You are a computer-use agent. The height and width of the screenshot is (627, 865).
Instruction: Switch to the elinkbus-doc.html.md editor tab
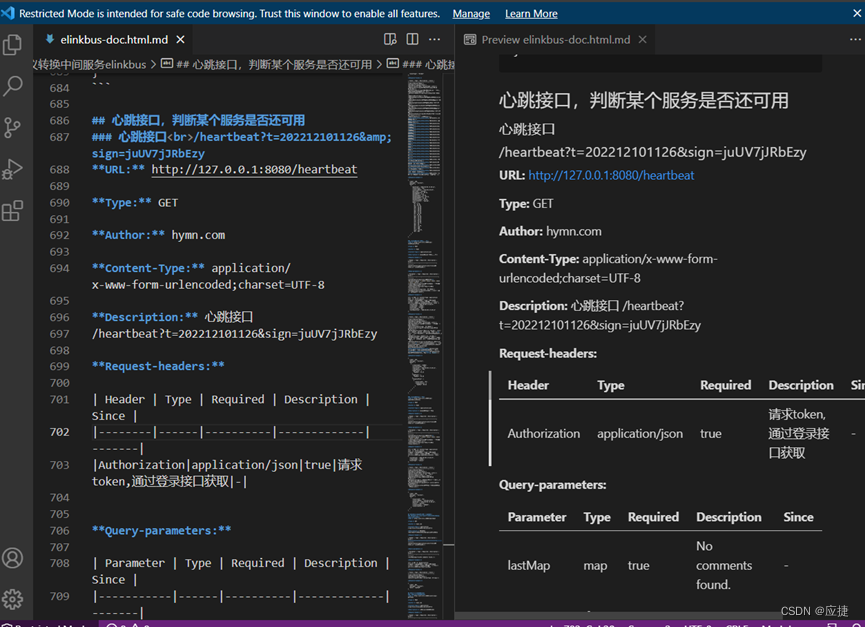[114, 40]
